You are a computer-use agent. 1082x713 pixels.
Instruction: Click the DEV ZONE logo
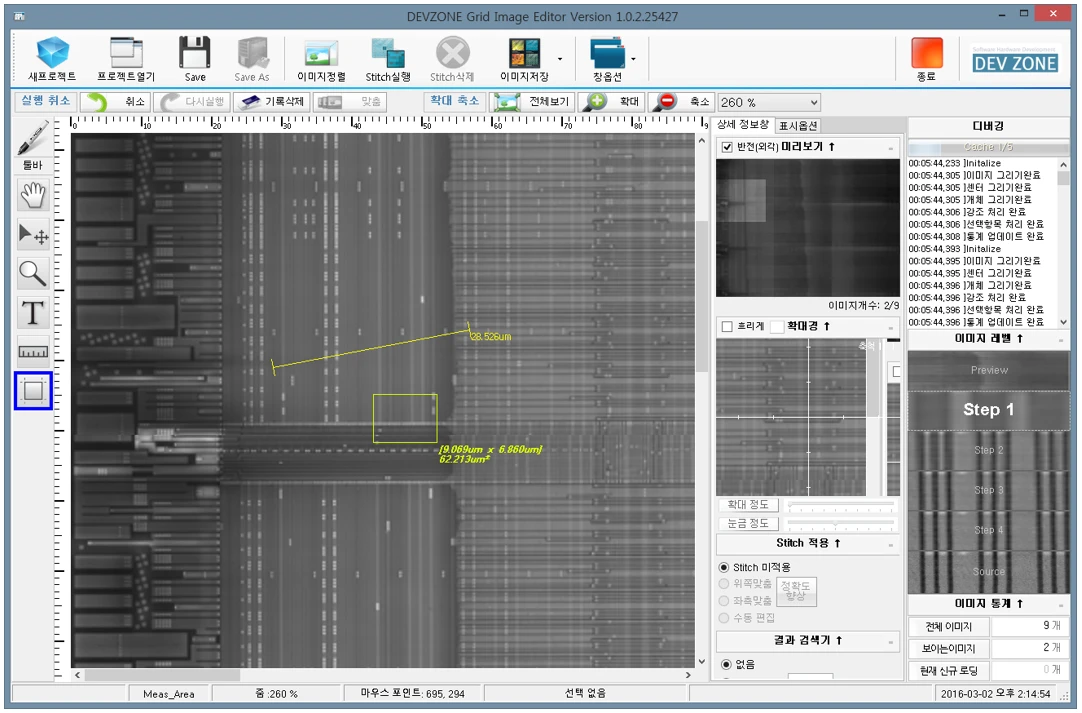1014,60
